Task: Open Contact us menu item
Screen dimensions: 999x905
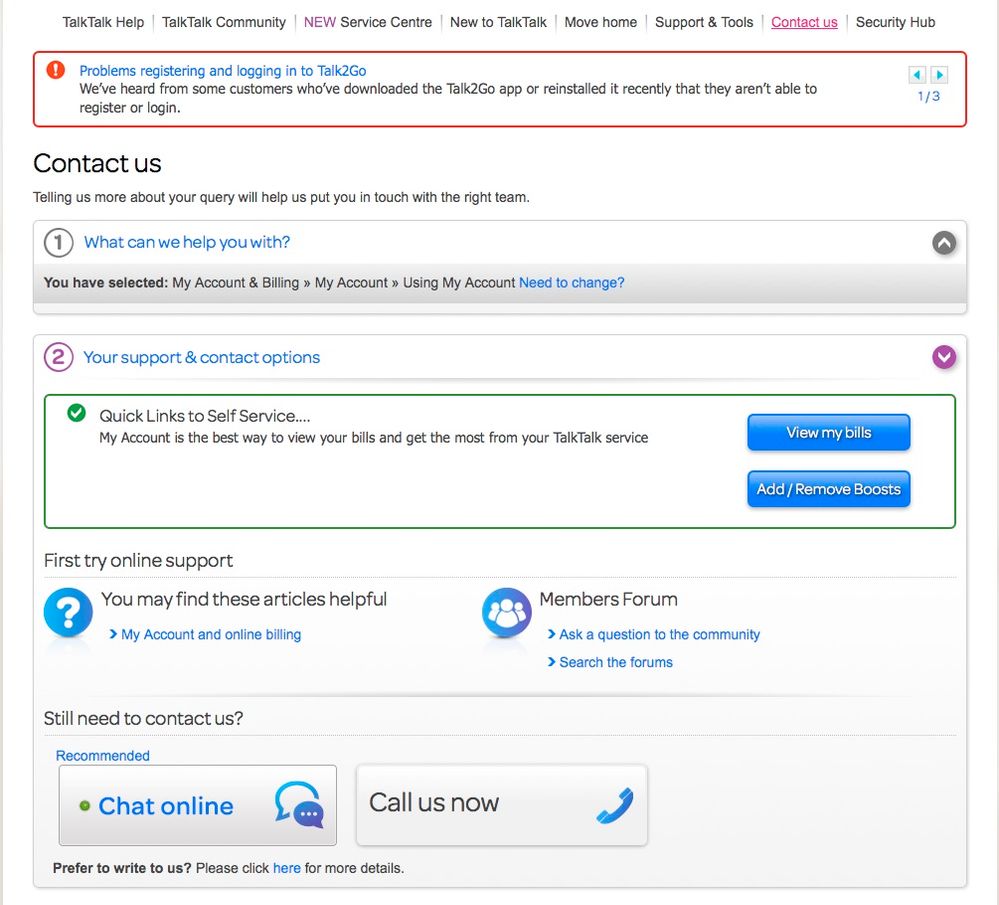Action: click(804, 22)
